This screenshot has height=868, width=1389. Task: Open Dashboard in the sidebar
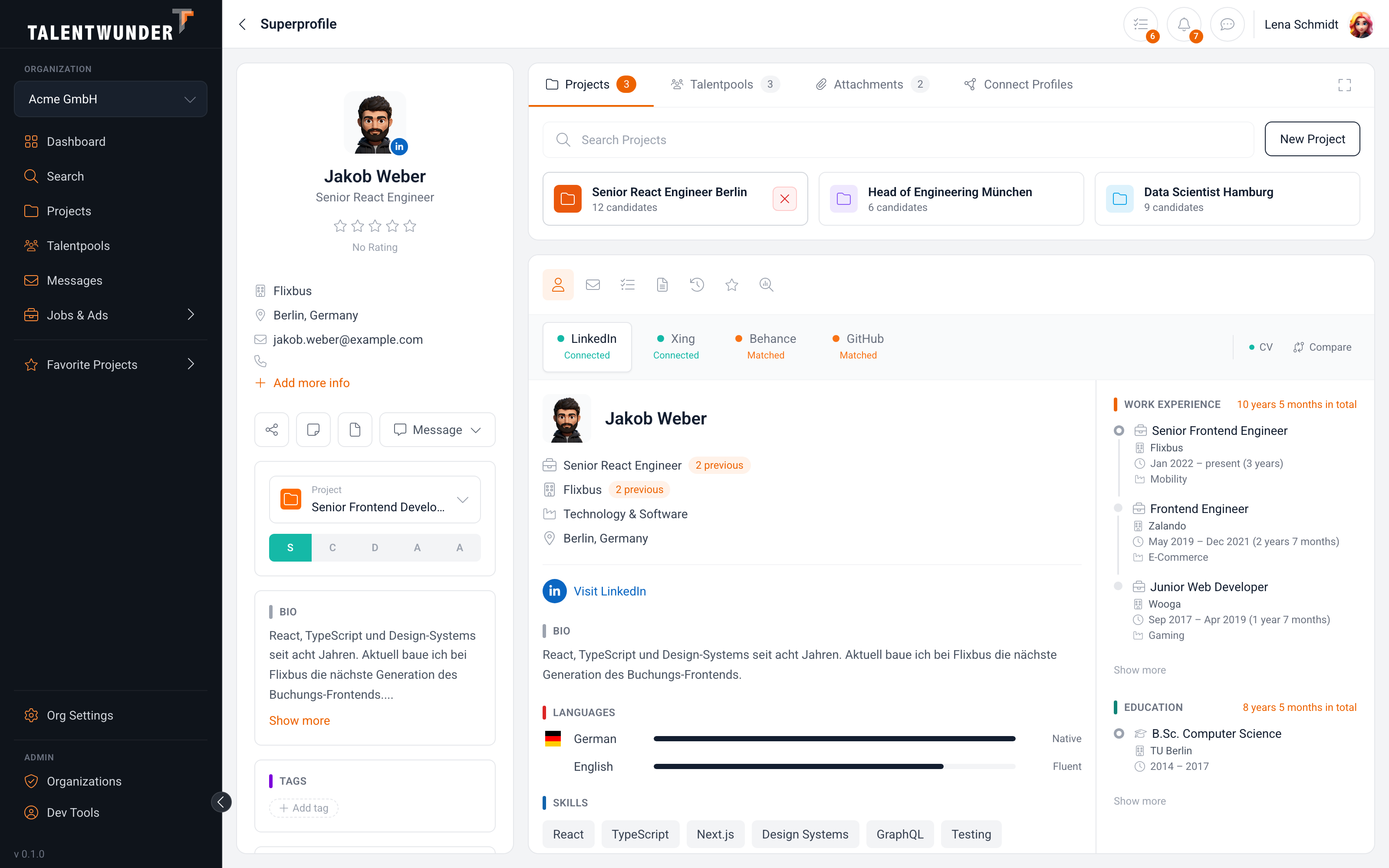pyautogui.click(x=111, y=141)
